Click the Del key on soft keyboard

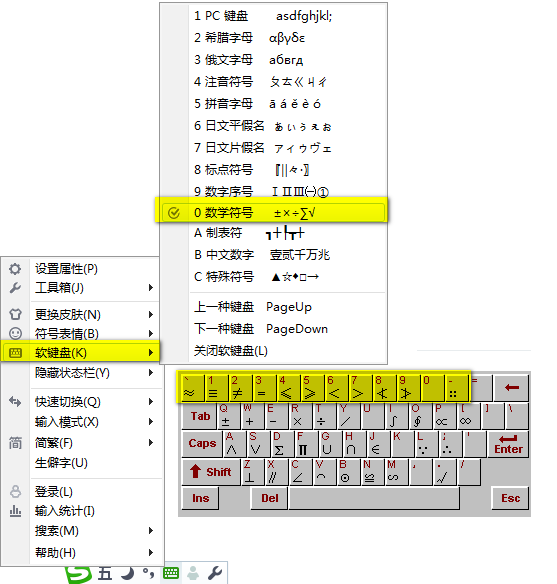coord(269,498)
